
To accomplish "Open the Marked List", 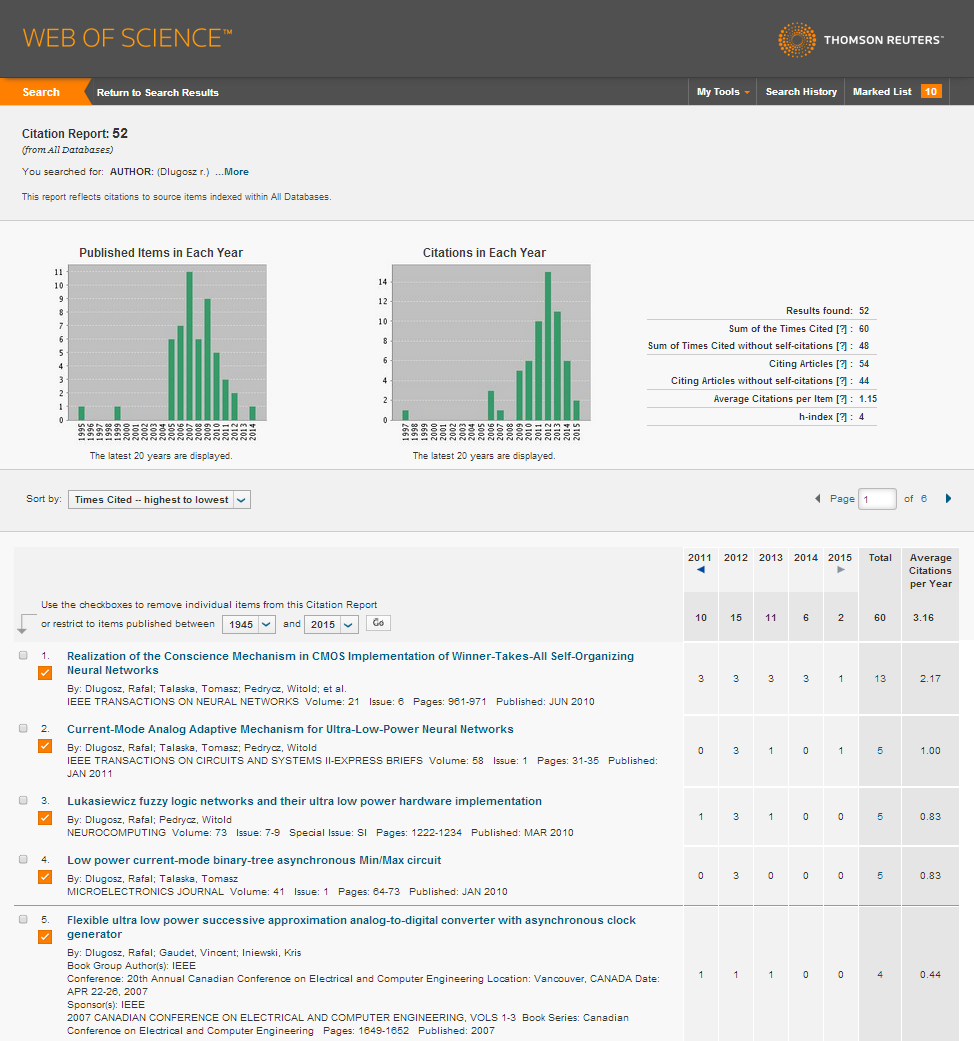I will tap(882, 92).
